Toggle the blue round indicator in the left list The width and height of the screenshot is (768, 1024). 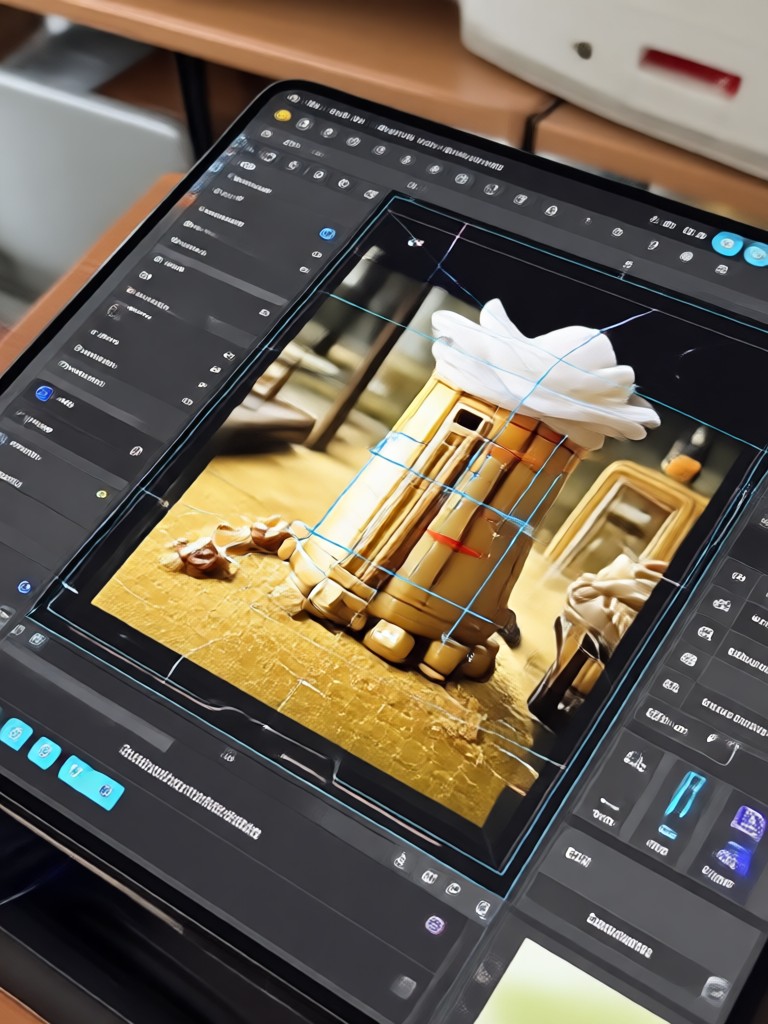(x=327, y=234)
